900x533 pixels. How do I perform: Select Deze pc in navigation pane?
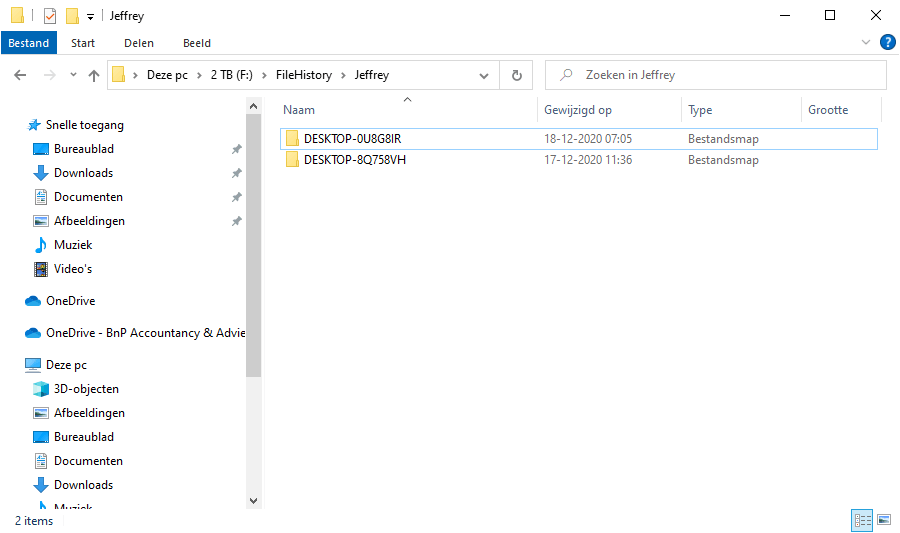pos(66,365)
